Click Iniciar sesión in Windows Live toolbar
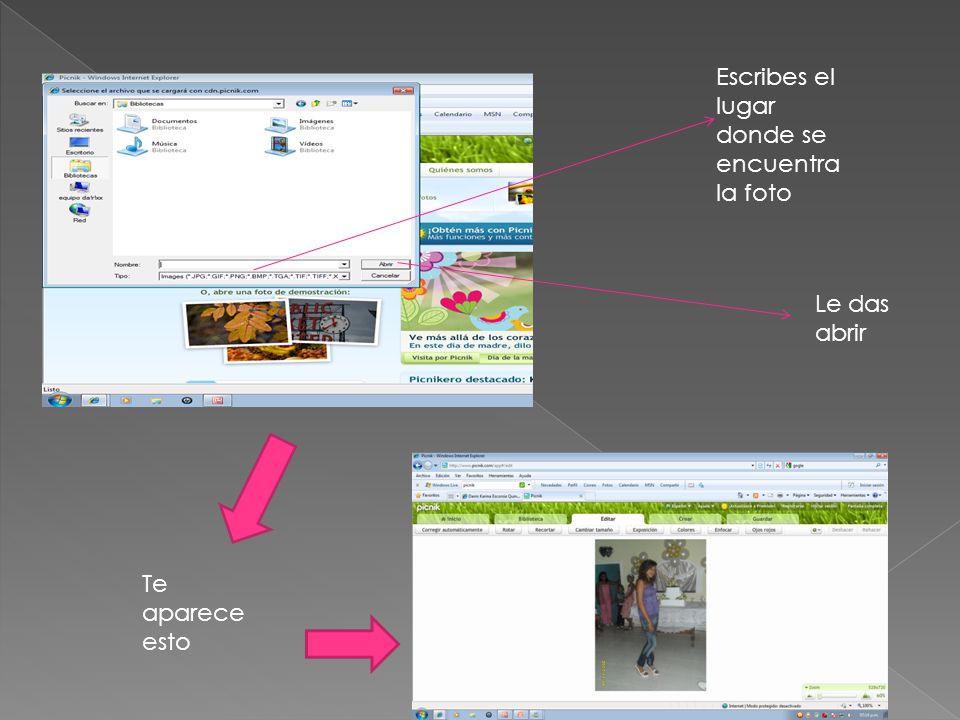 click(871, 485)
